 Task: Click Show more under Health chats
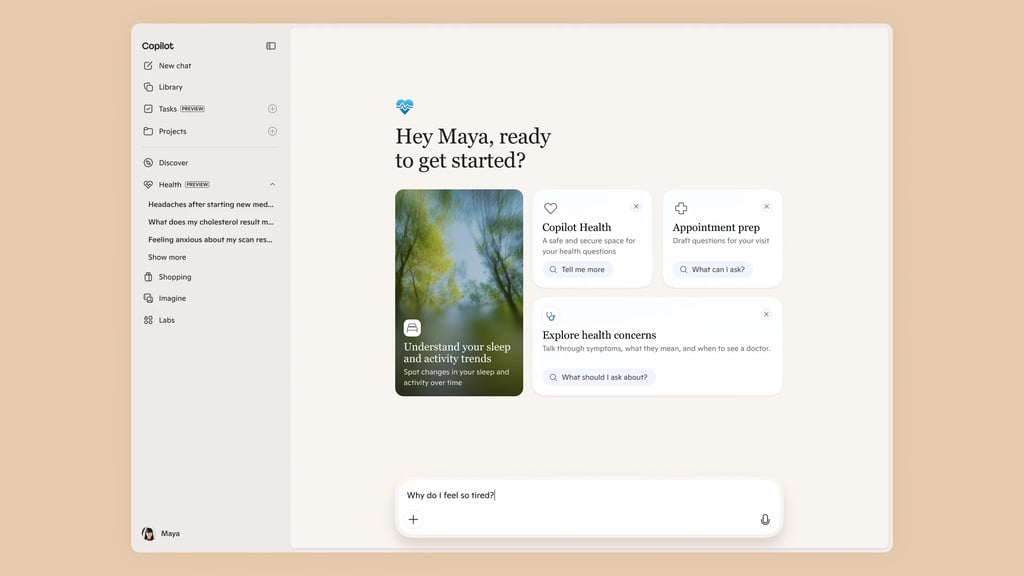click(167, 257)
